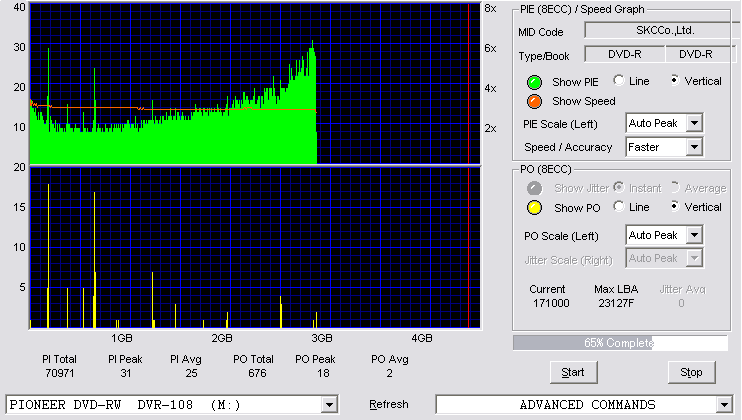Select Vertical mode for PIE graph

click(x=674, y=80)
